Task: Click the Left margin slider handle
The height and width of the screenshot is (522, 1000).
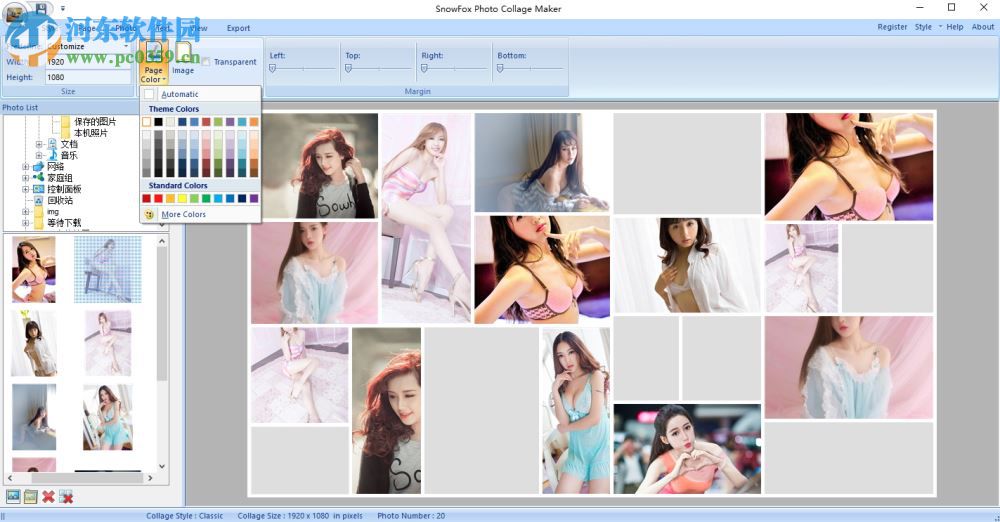Action: (x=272, y=69)
